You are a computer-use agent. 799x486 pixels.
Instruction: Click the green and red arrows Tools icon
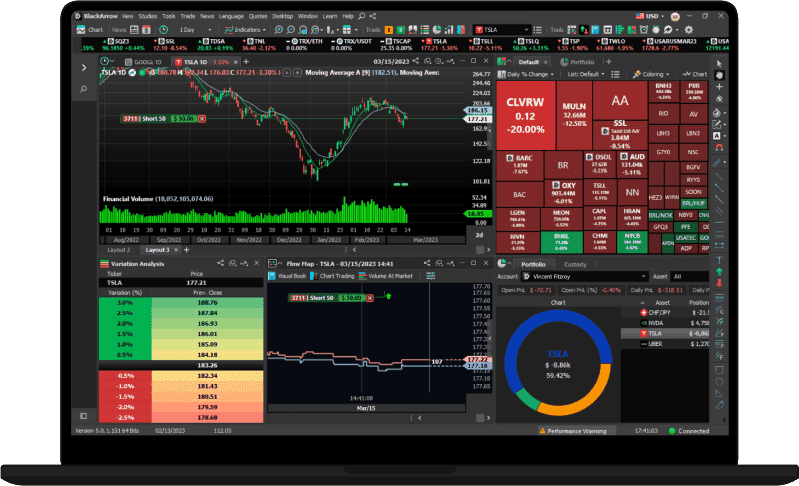[583, 30]
